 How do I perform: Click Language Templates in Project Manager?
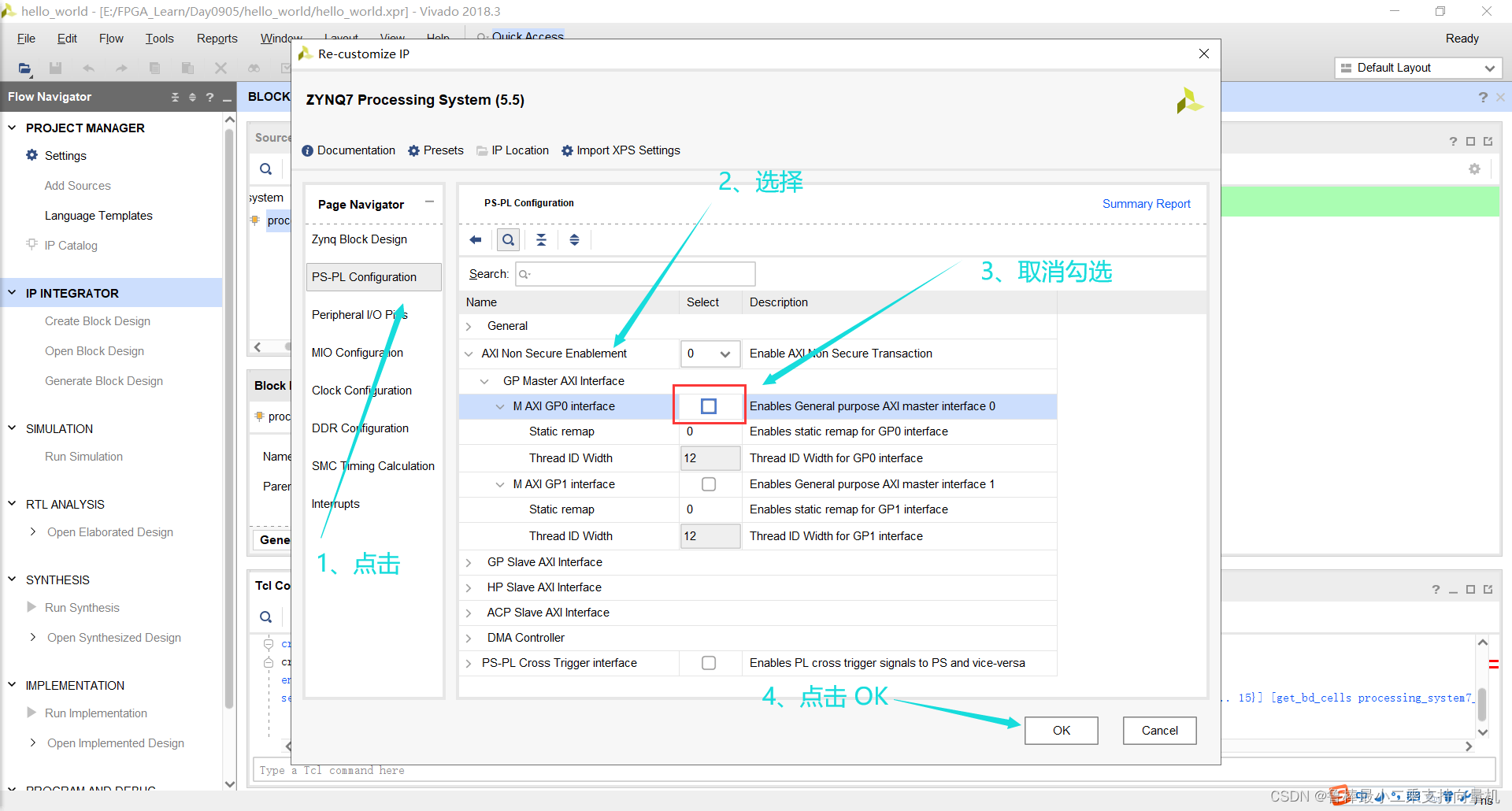[98, 216]
